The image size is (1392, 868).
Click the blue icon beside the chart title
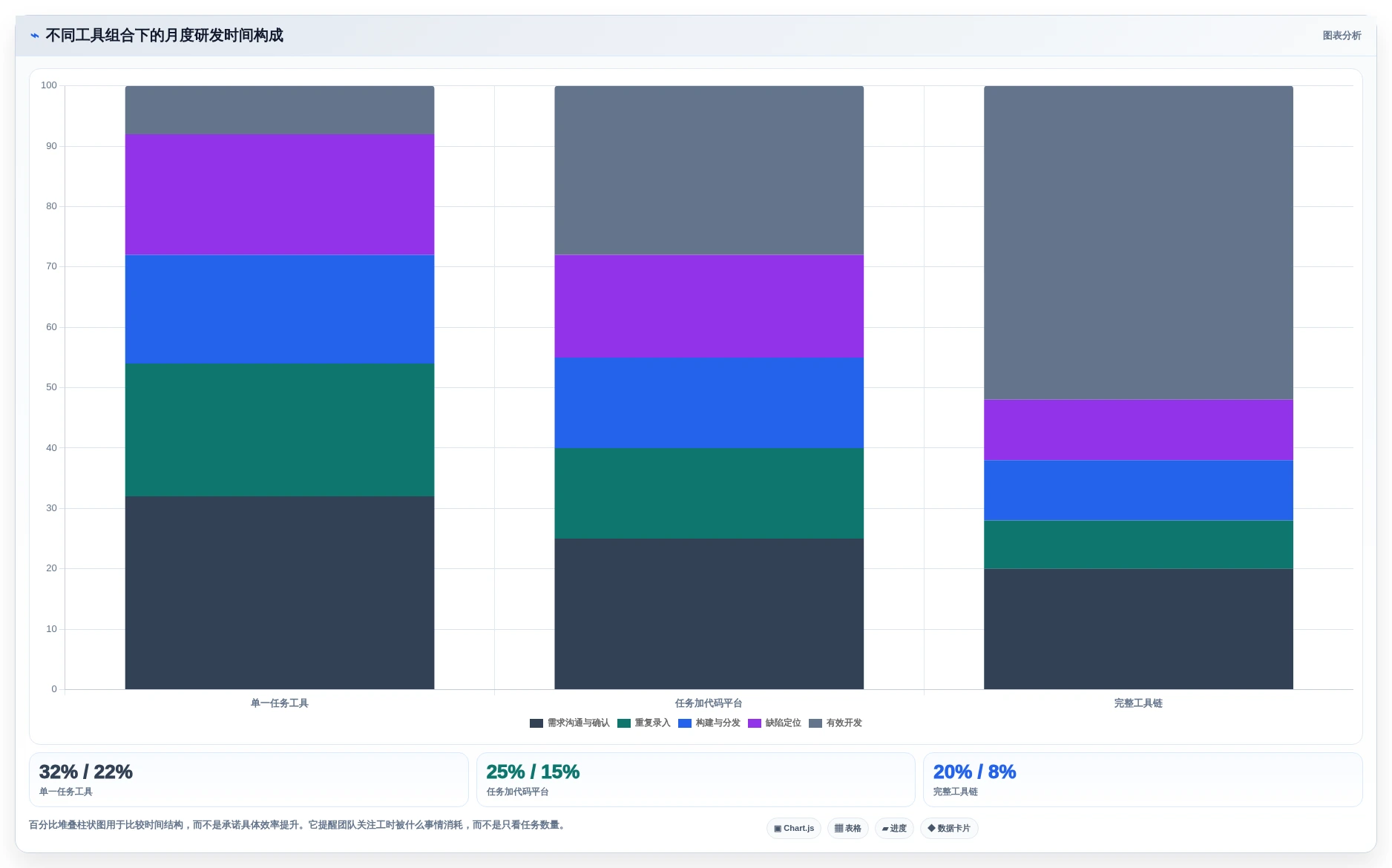[x=34, y=36]
